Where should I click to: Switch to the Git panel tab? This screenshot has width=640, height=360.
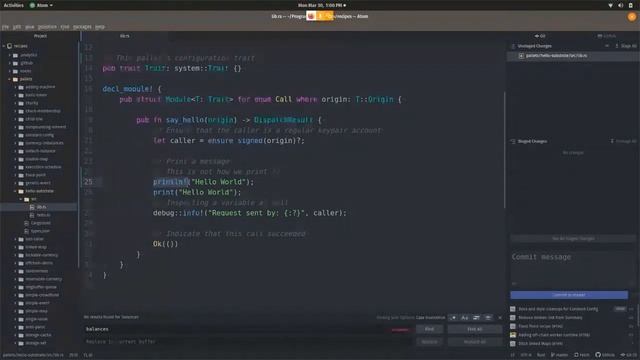(540, 36)
